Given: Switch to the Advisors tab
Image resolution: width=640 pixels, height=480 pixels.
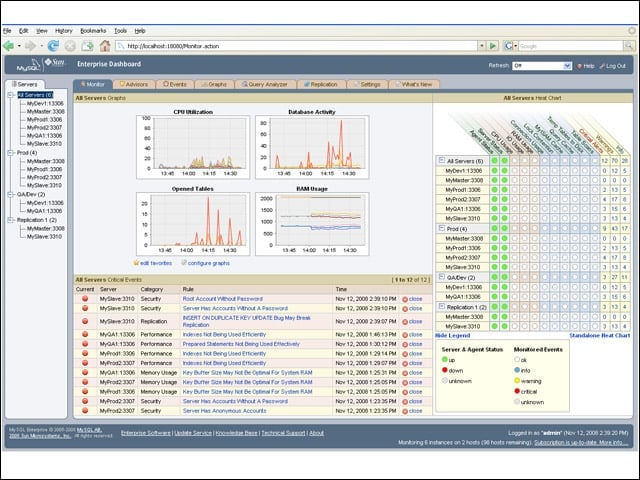Looking at the screenshot, I should point(134,84).
